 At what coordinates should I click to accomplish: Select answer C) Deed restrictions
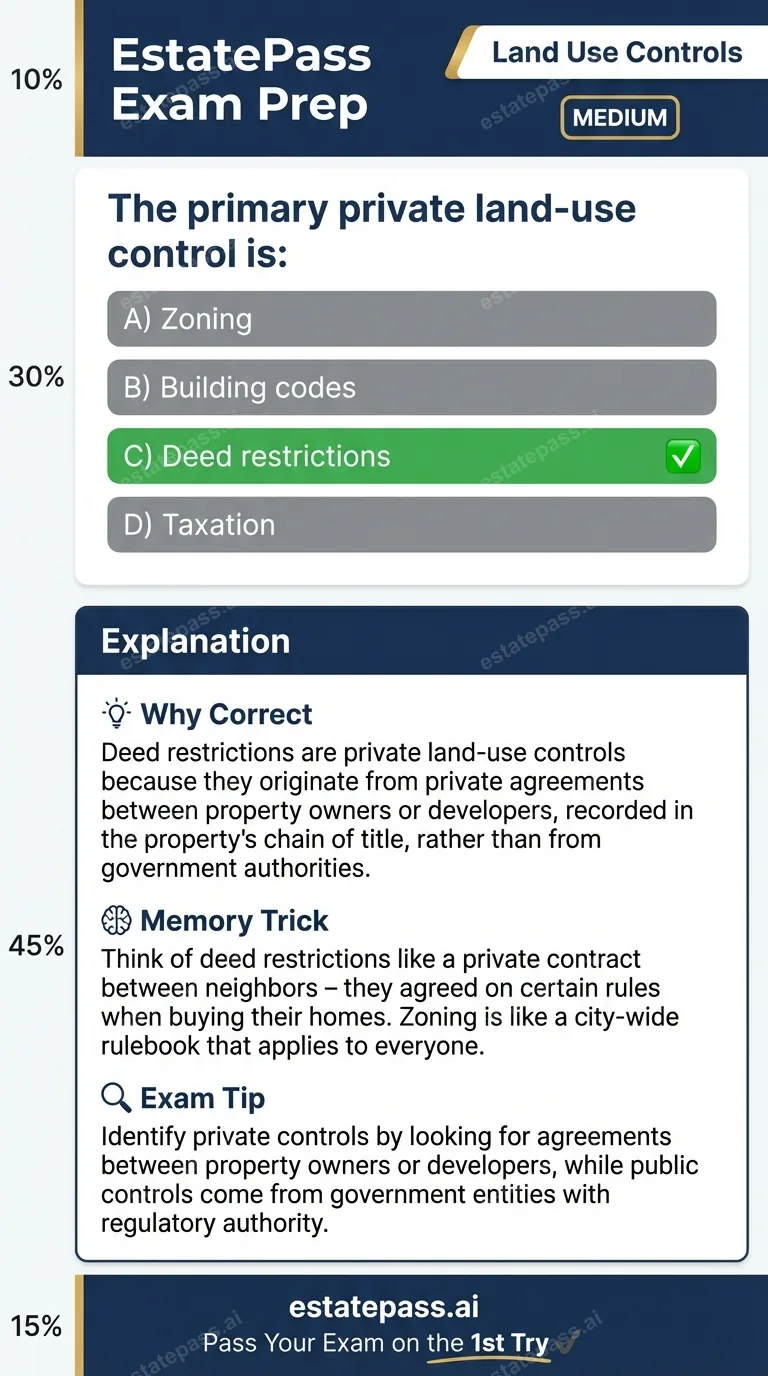click(380, 456)
